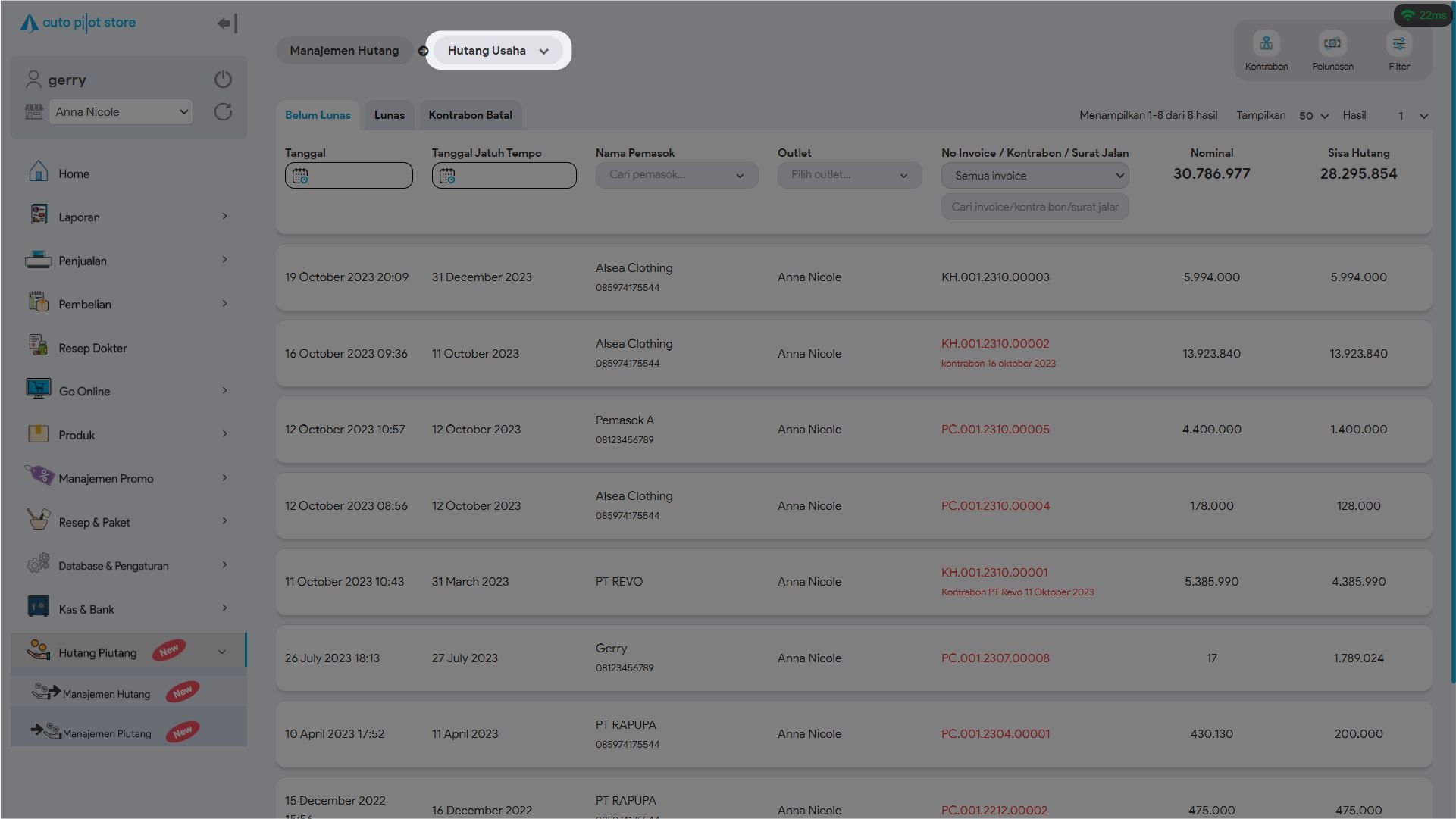The height and width of the screenshot is (819, 1456).
Task: Open the Home icon in the sidebar
Action: click(38, 173)
